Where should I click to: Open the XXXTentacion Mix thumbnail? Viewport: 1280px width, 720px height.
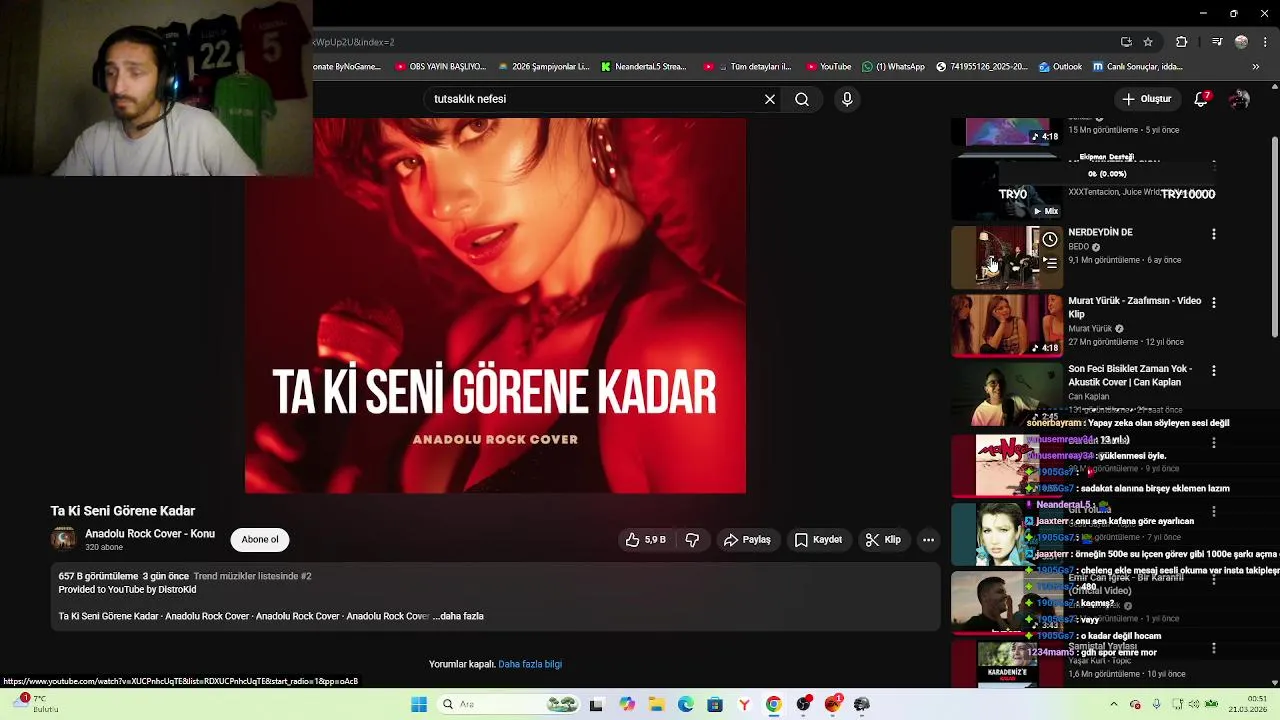tap(1007, 191)
